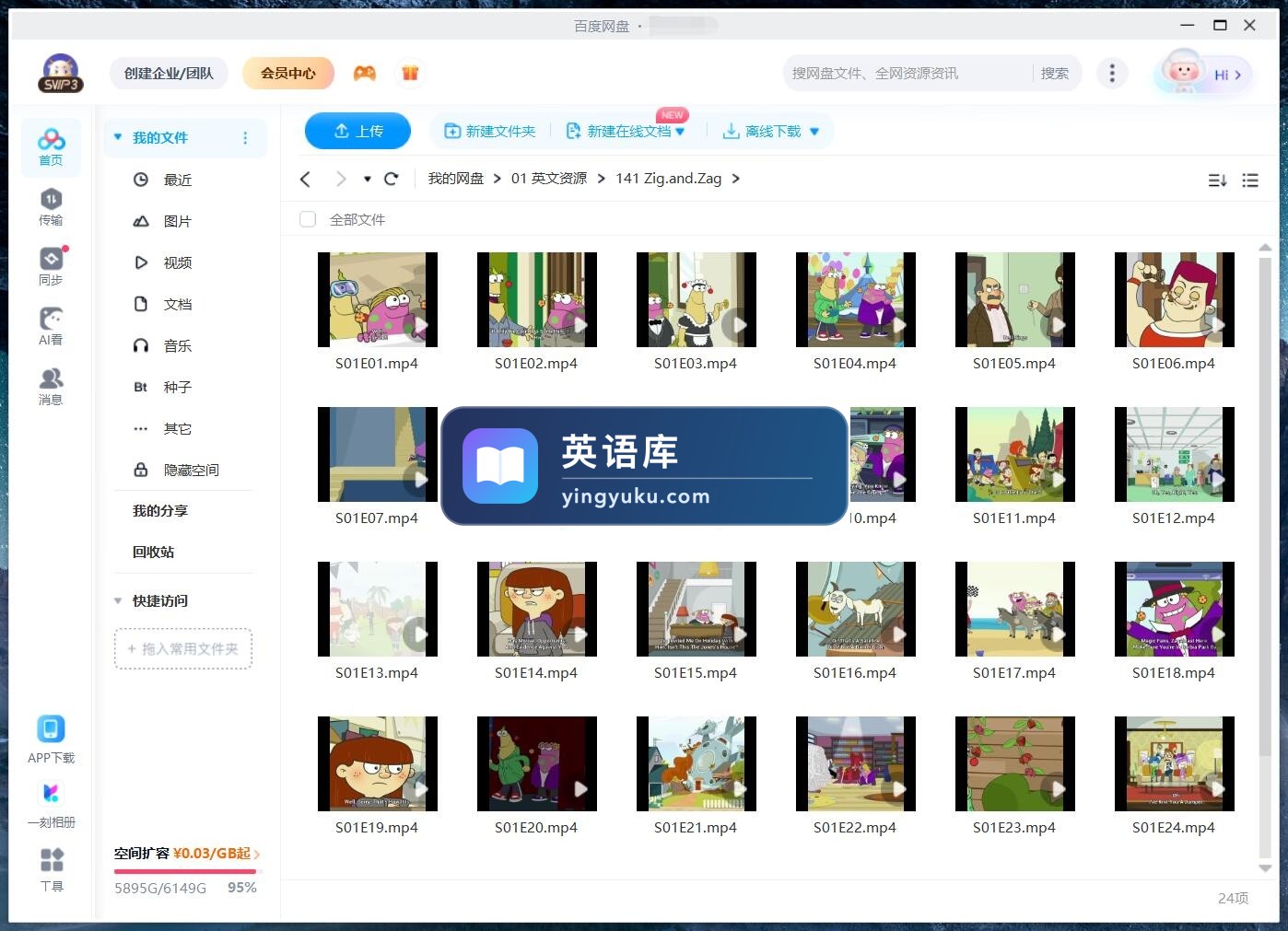The width and height of the screenshot is (1288, 931).
Task: Tick the 全部文件 select-all checkbox
Action: click(x=308, y=219)
